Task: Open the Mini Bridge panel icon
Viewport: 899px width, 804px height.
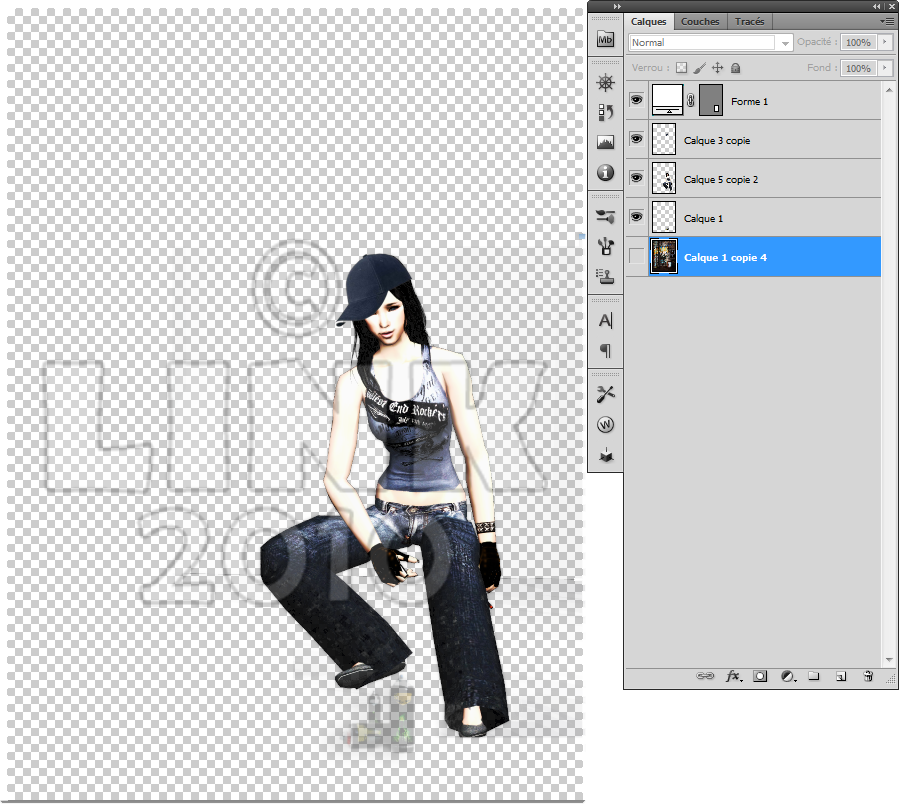Action: (604, 40)
